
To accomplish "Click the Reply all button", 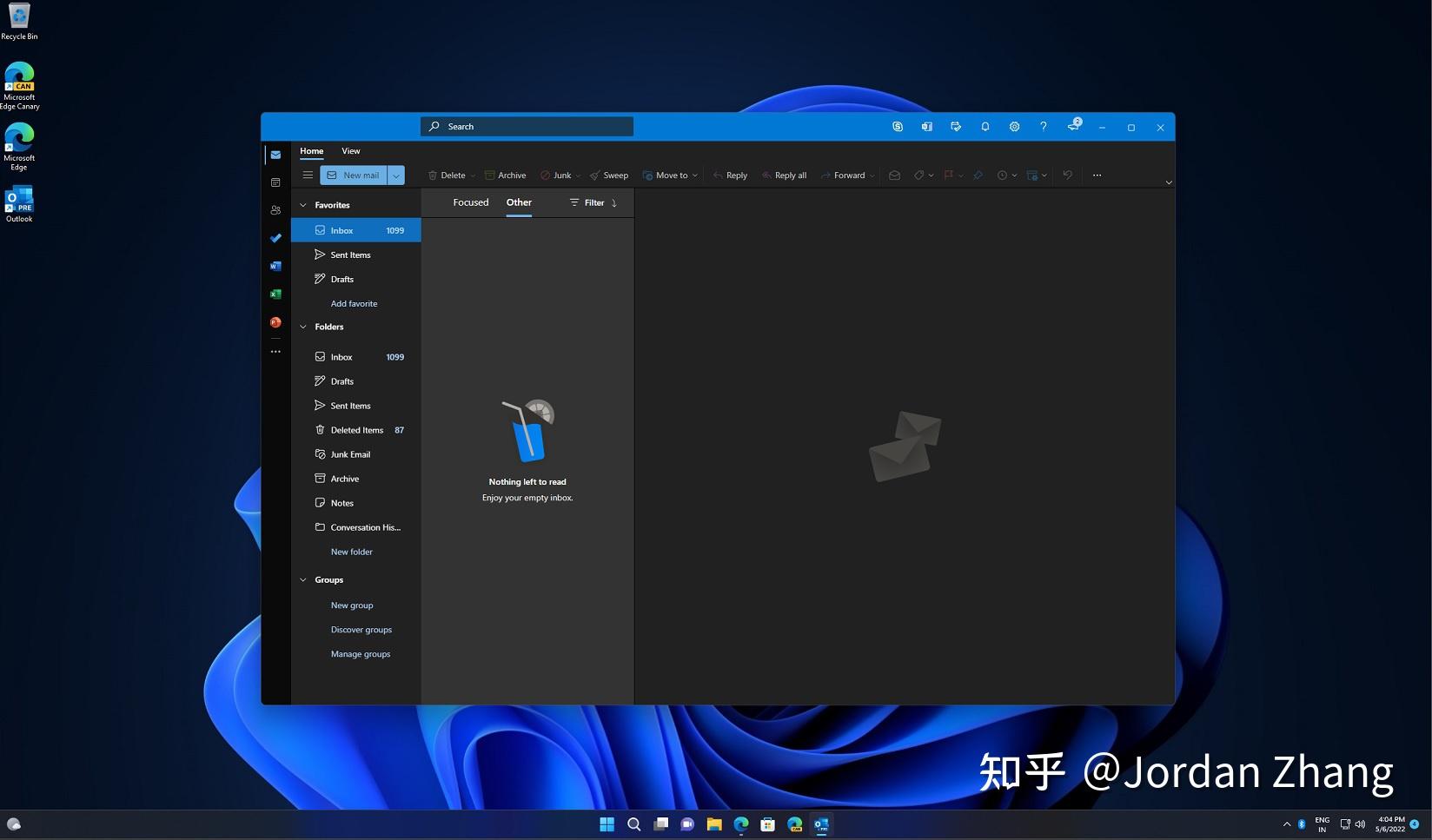I will tap(784, 175).
